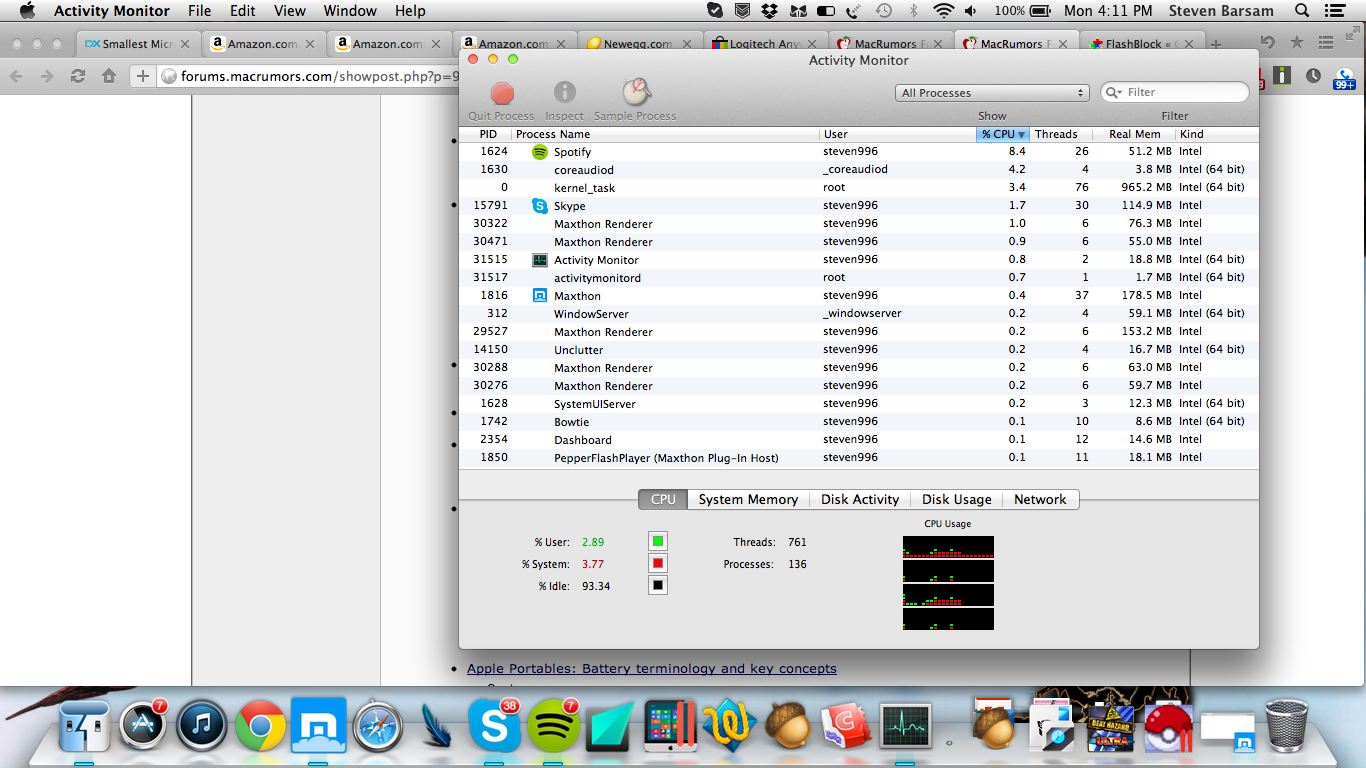Open Google Chrome from the Dock
Image resolution: width=1366 pixels, height=768 pixels.
(x=261, y=725)
